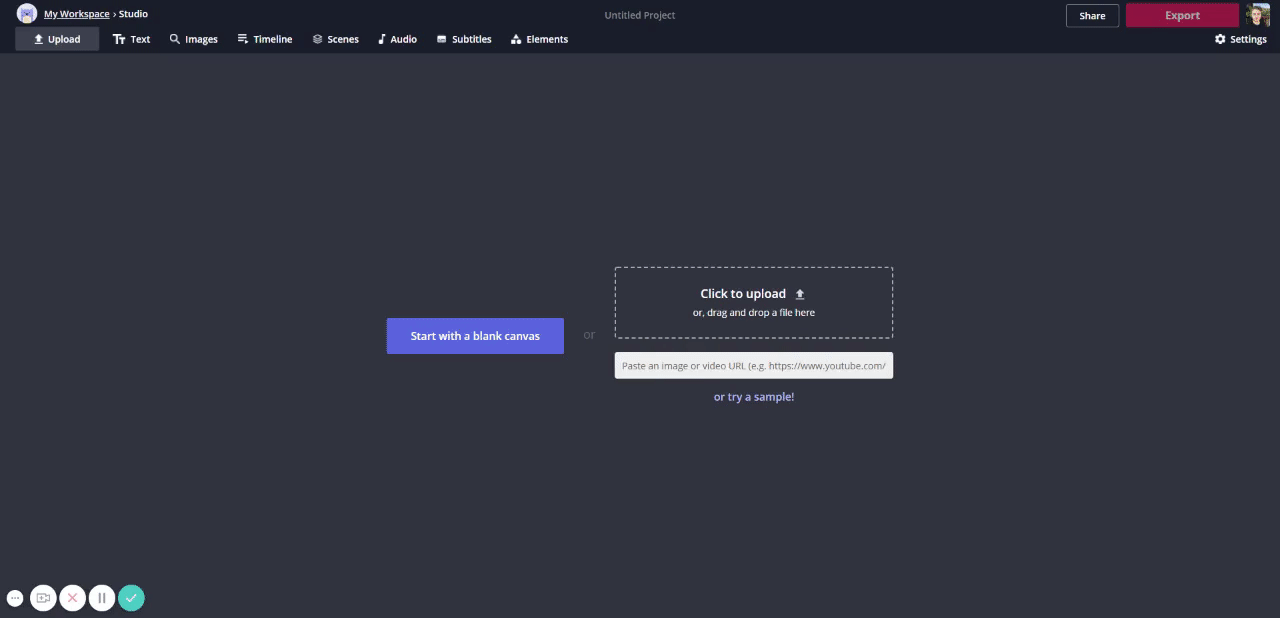This screenshot has height=618, width=1280.
Task: Open the Upload tool
Action: [x=57, y=39]
